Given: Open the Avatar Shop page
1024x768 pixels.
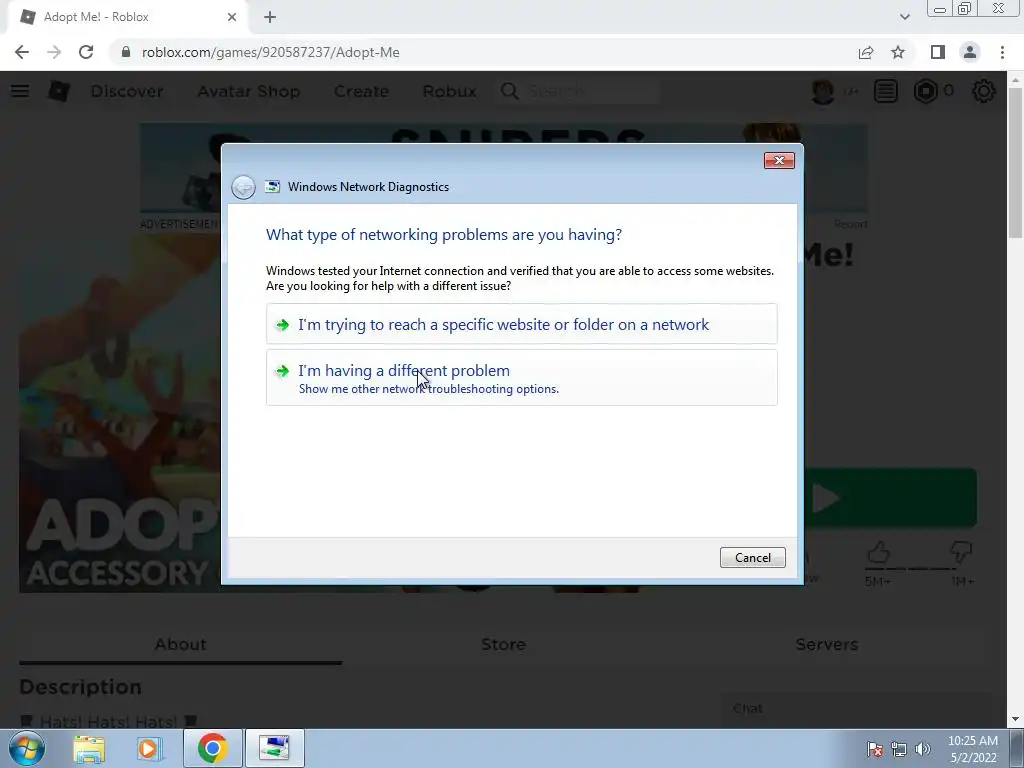Looking at the screenshot, I should pos(248,91).
